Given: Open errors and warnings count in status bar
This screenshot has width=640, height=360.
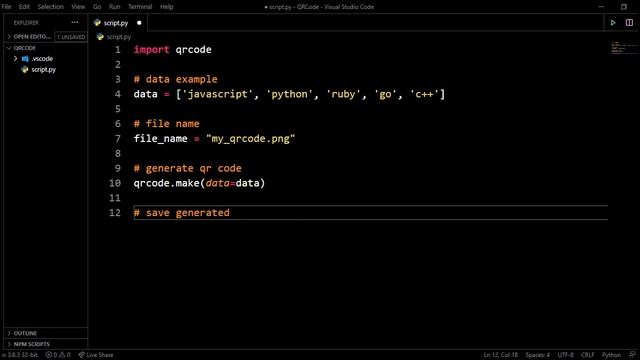Looking at the screenshot, I should 58,355.
